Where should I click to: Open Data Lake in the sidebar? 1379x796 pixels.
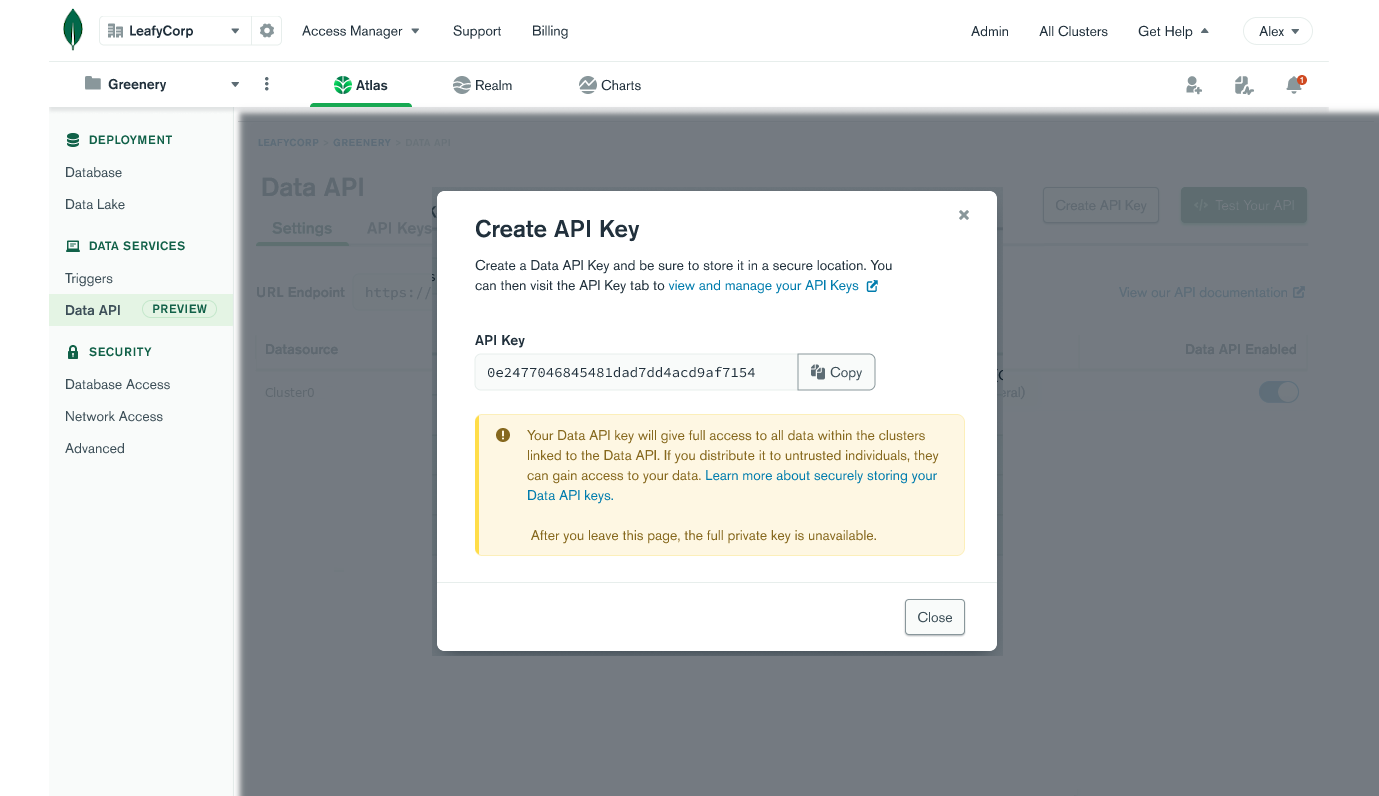pyautogui.click(x=95, y=204)
